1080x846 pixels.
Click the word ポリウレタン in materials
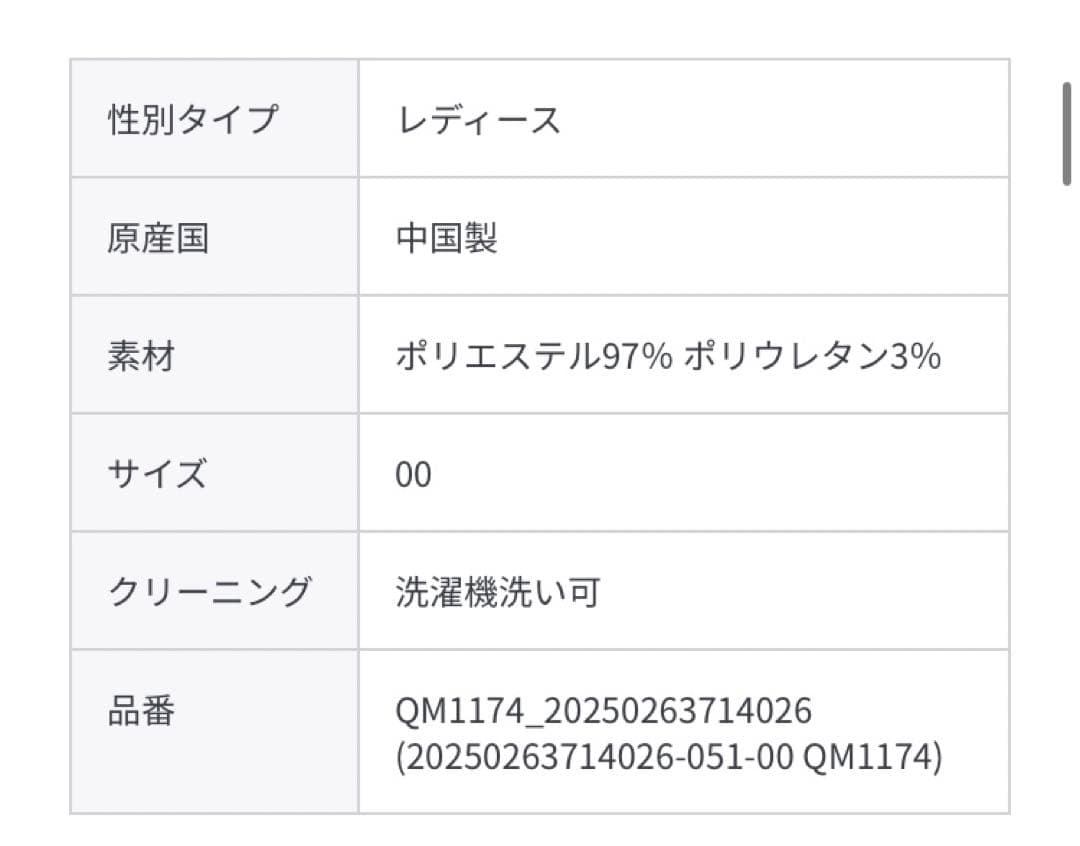pyautogui.click(x=785, y=357)
